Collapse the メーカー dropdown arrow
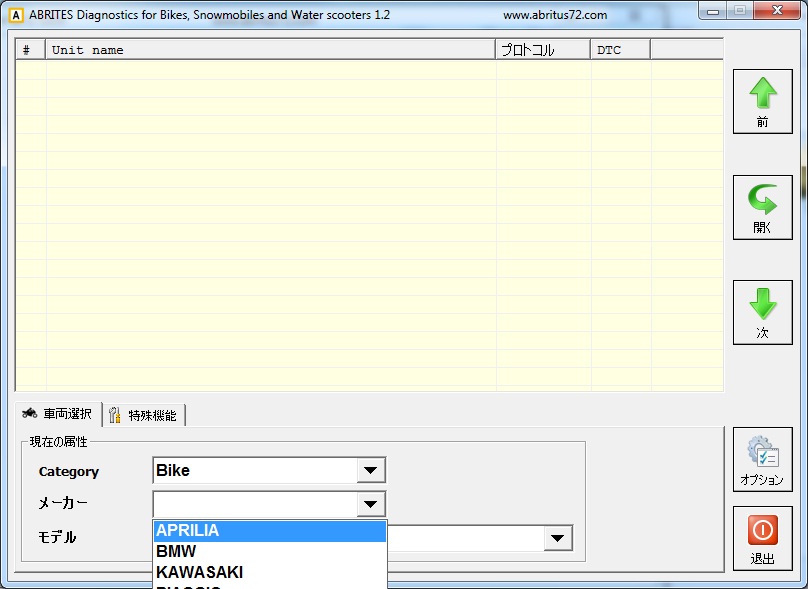 (371, 504)
